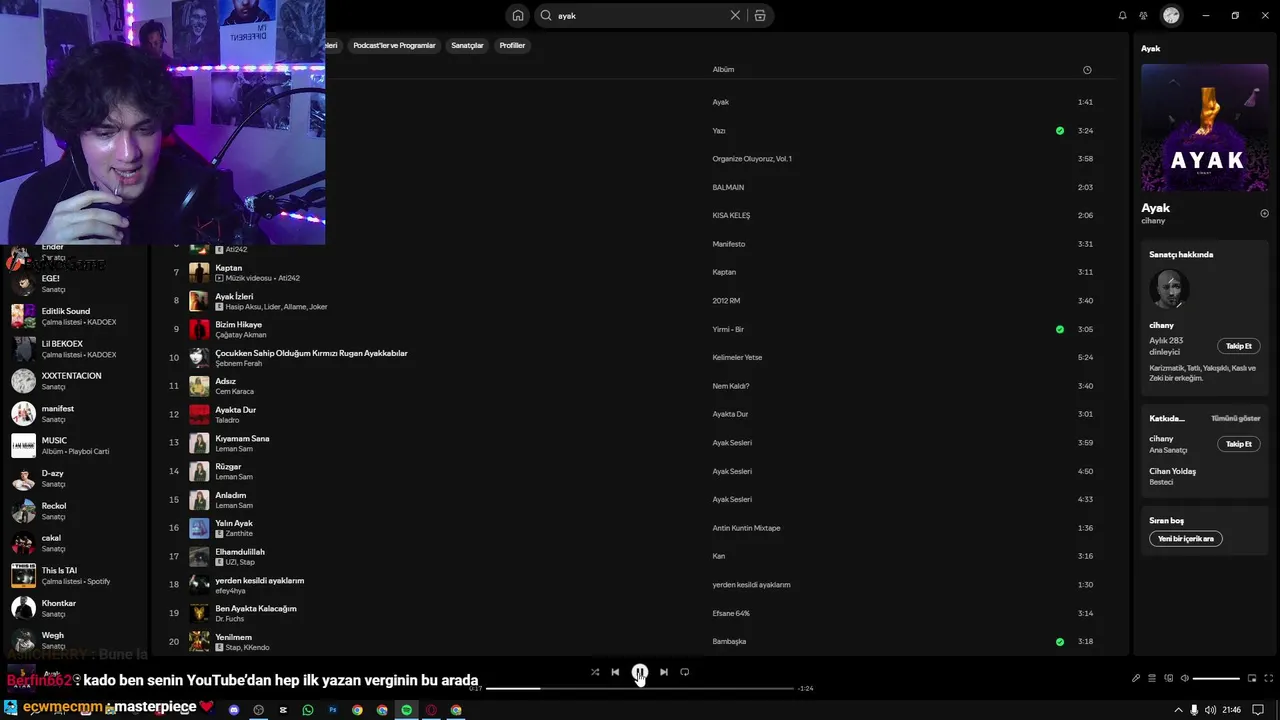Open connect to a device icon
This screenshot has width=1280, height=720.
click(x=1166, y=678)
